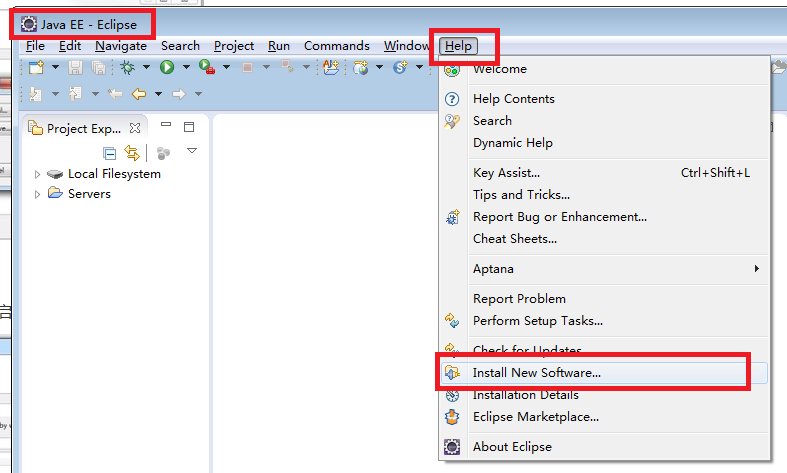
Task: Click the Last Edit Location arrow icon
Action: pyautogui.click(x=115, y=94)
